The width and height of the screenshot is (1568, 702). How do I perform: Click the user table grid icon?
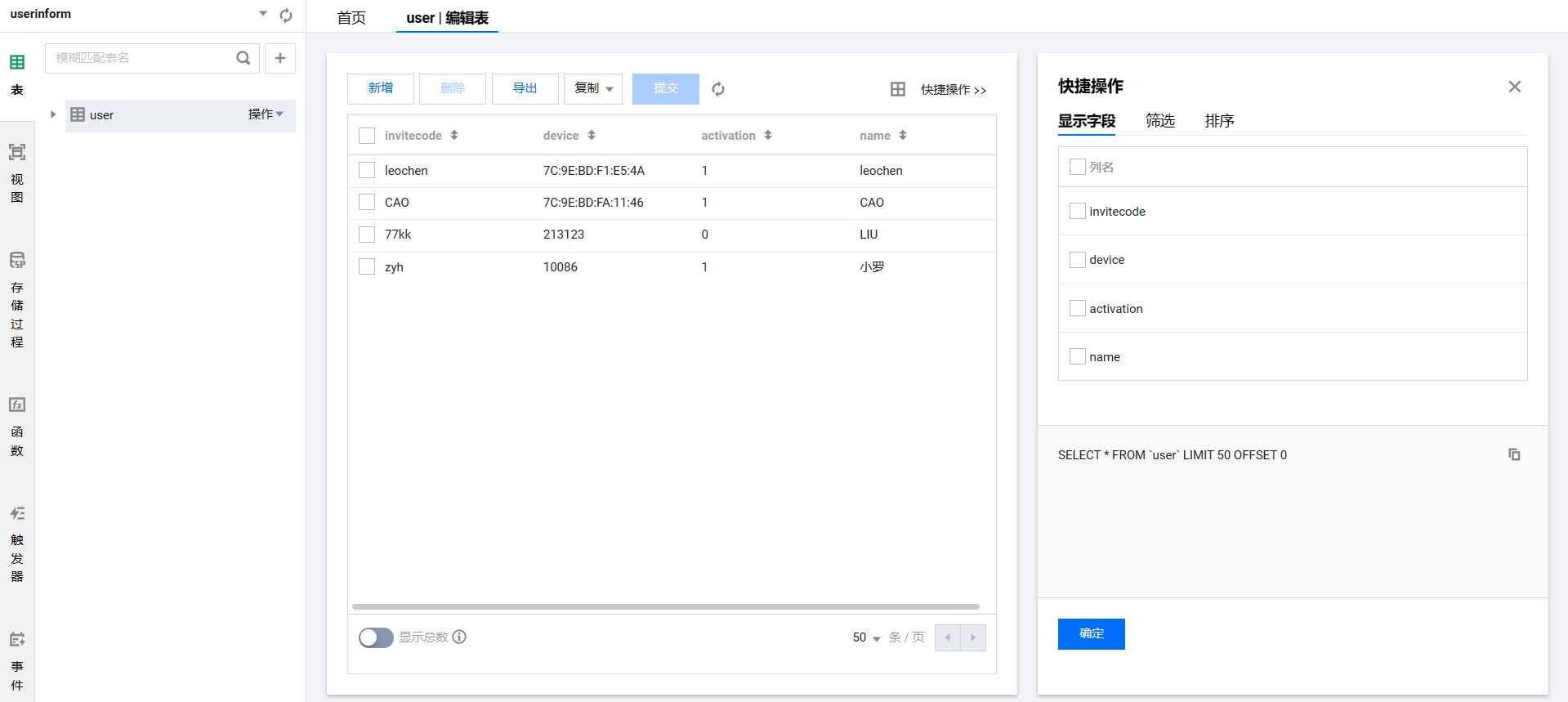coord(78,114)
